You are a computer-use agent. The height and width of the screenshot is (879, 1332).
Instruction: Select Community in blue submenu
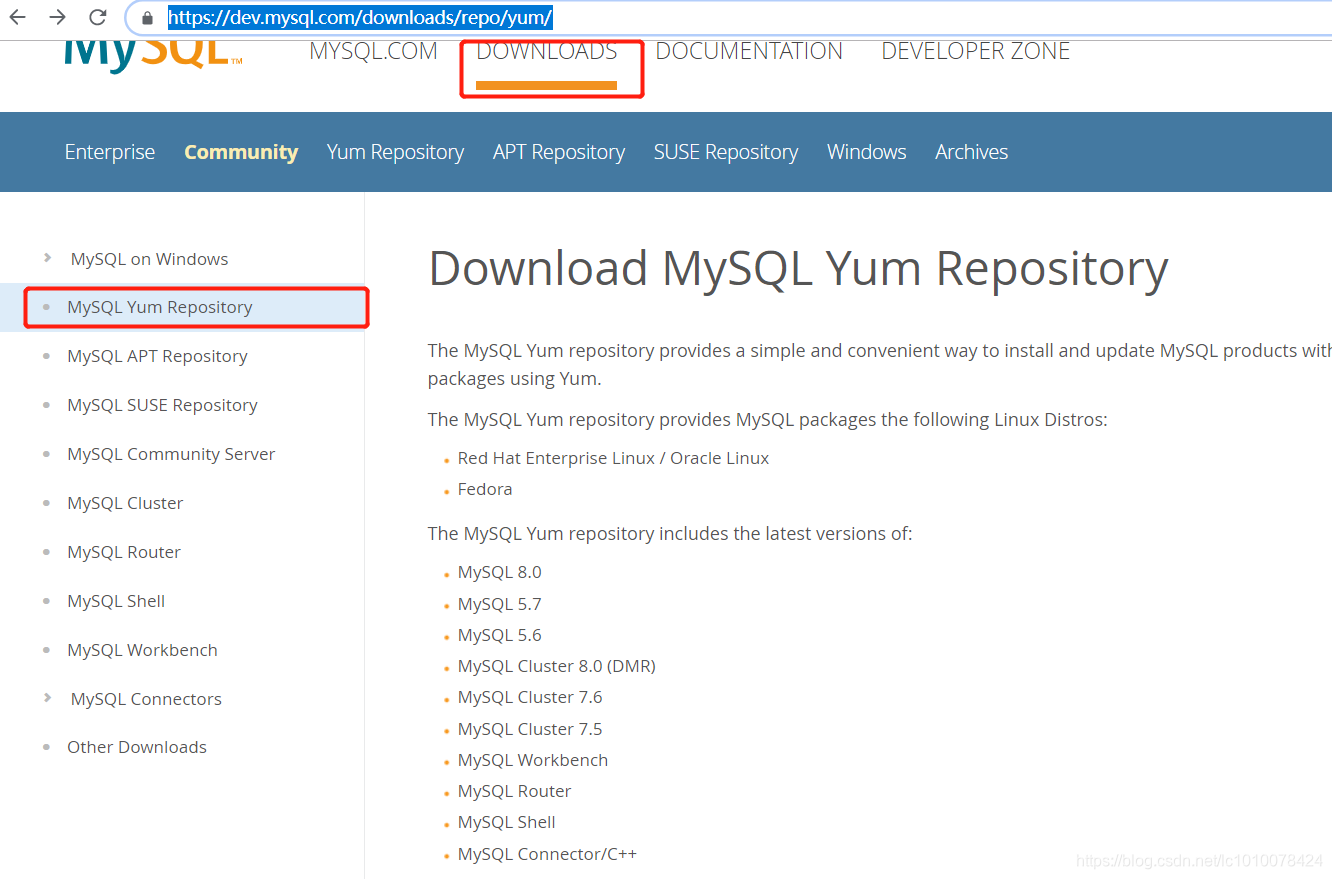pyautogui.click(x=241, y=152)
